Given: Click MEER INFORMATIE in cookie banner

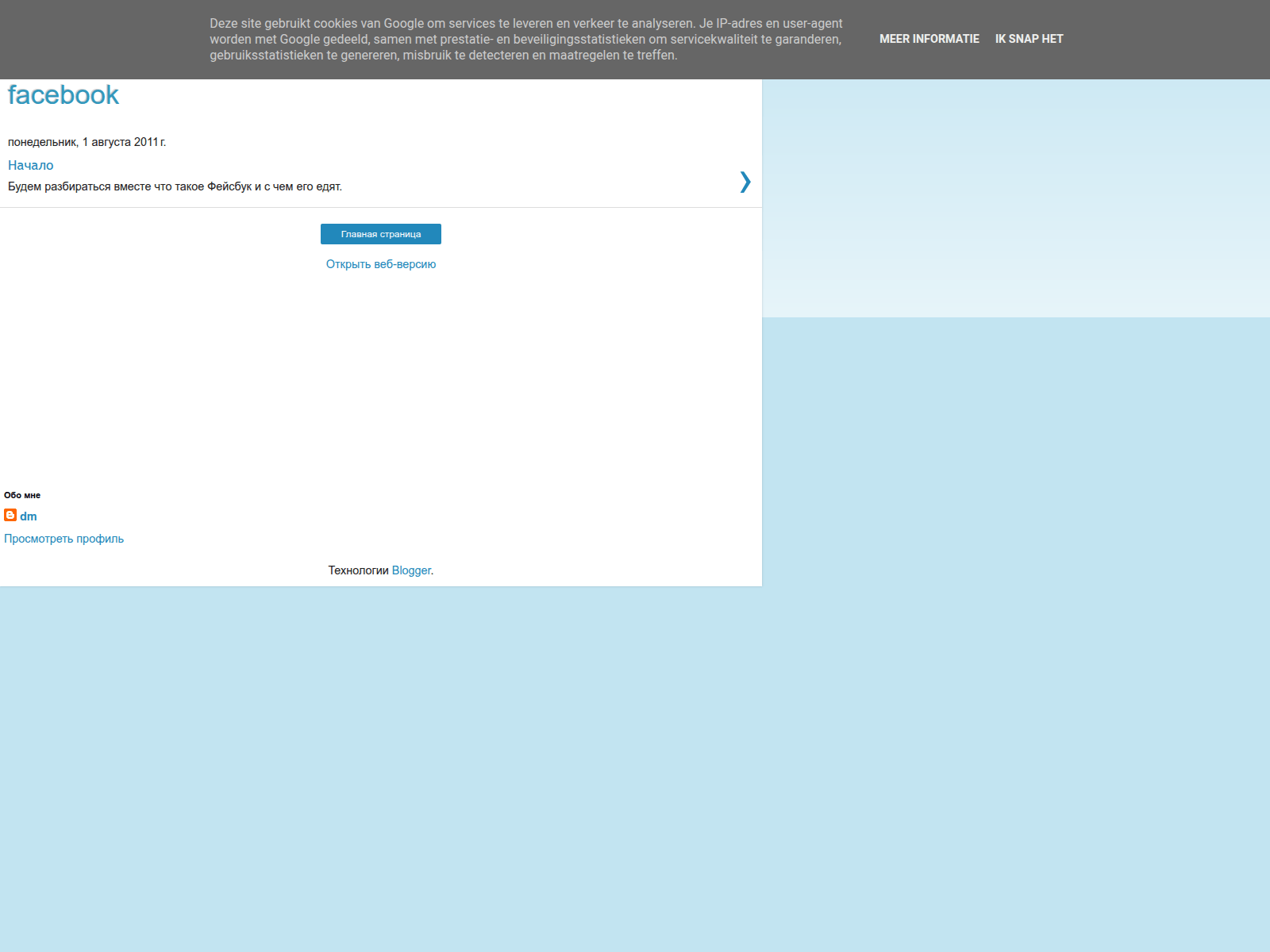Looking at the screenshot, I should [929, 39].
